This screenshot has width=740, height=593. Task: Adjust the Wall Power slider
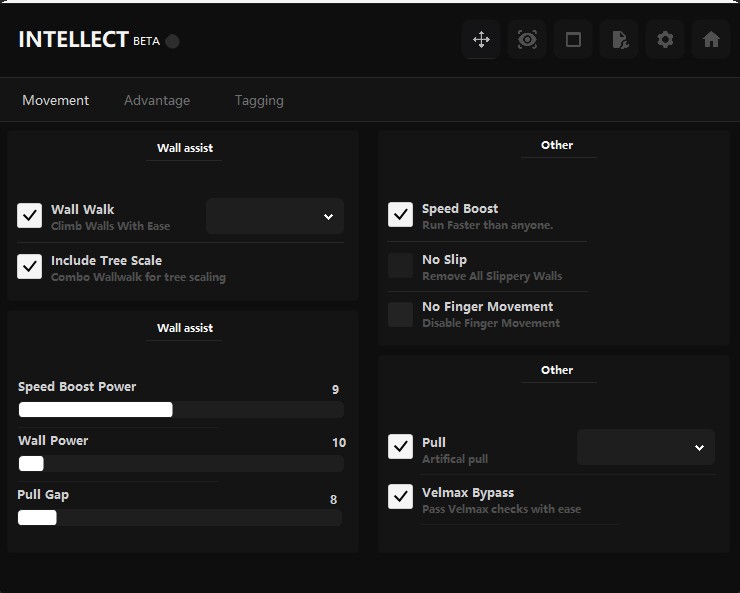click(181, 464)
